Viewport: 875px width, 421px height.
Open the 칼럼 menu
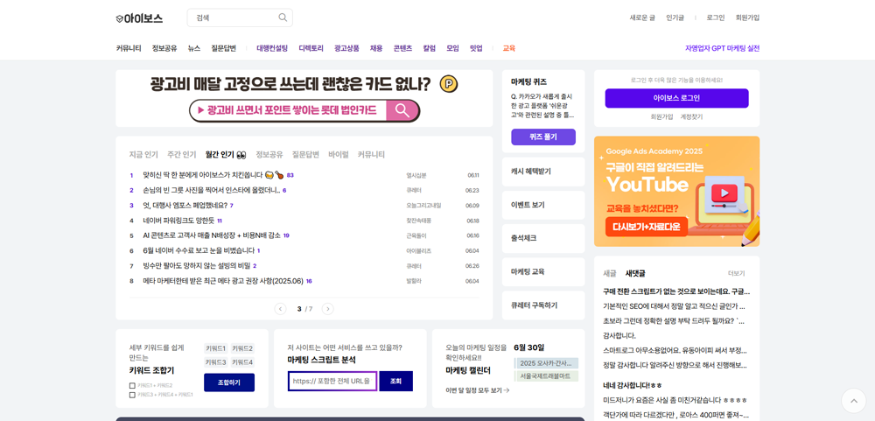[x=429, y=48]
